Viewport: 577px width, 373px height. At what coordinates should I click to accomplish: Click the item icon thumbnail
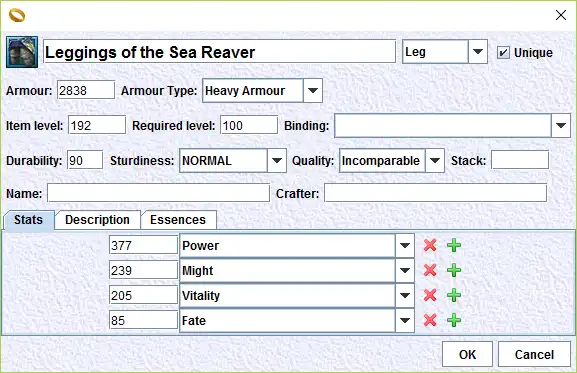click(22, 52)
